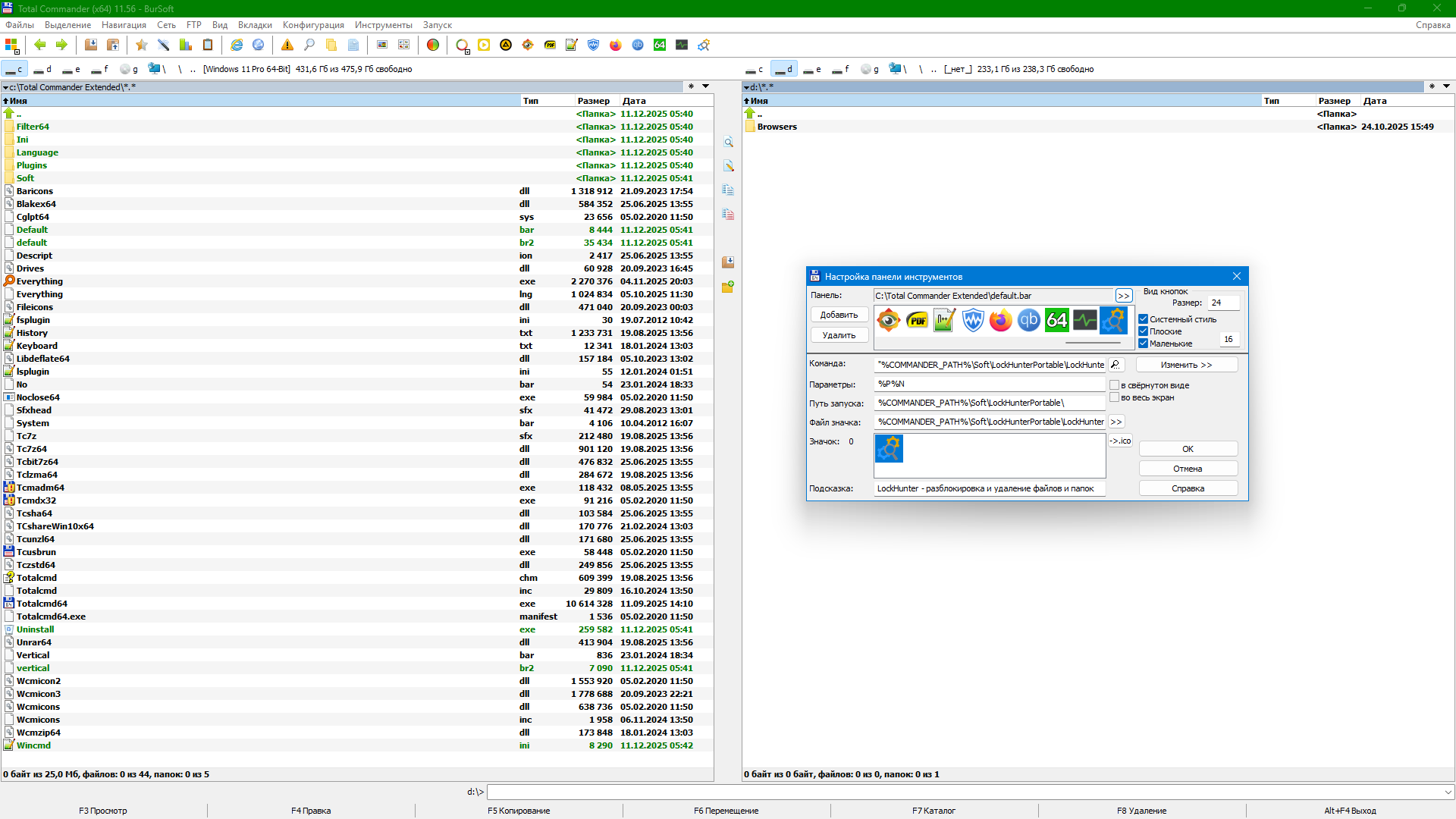This screenshot has height=819, width=1456.
Task: Click the green back arrow in main toolbar
Action: point(40,45)
